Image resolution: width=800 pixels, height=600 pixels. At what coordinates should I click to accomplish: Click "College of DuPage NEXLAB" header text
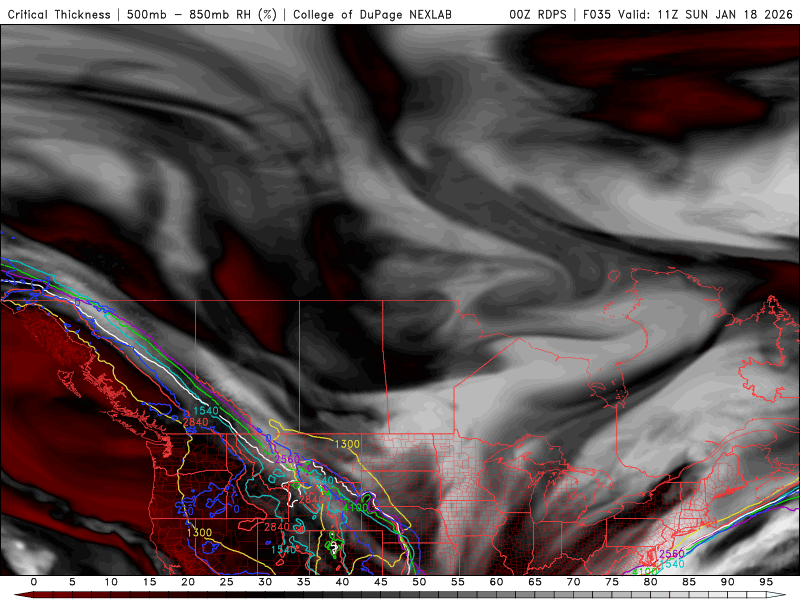[372, 14]
